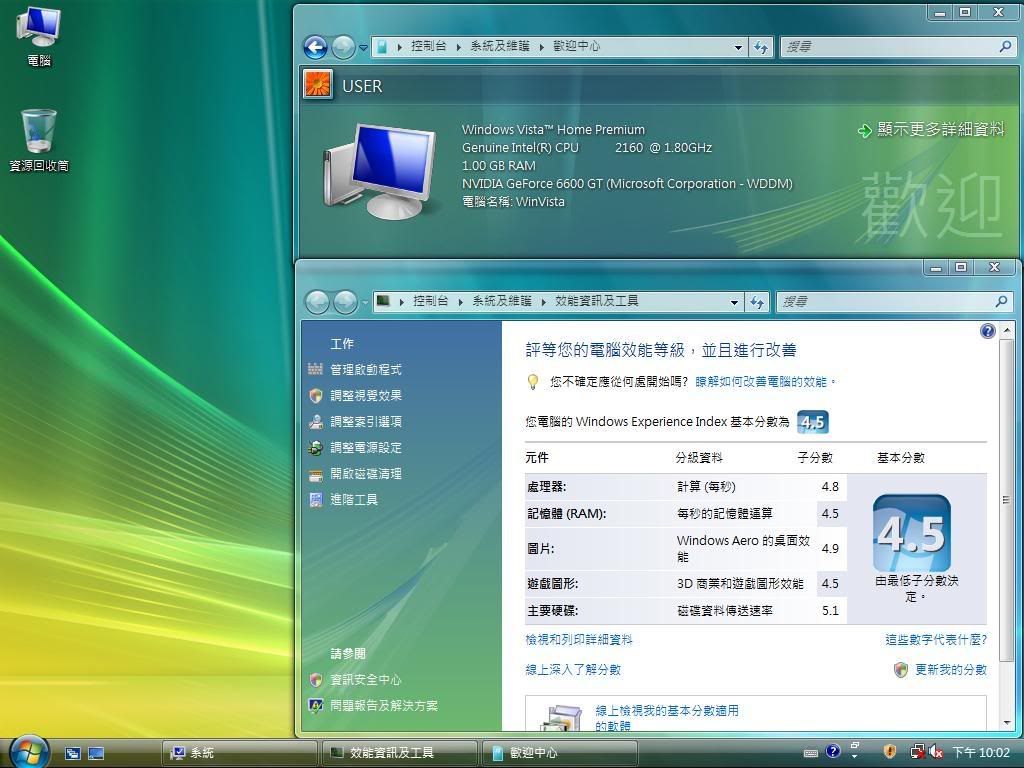The image size is (1024, 768).
Task: Open 開啟磁碟清理 task
Action: (366, 474)
